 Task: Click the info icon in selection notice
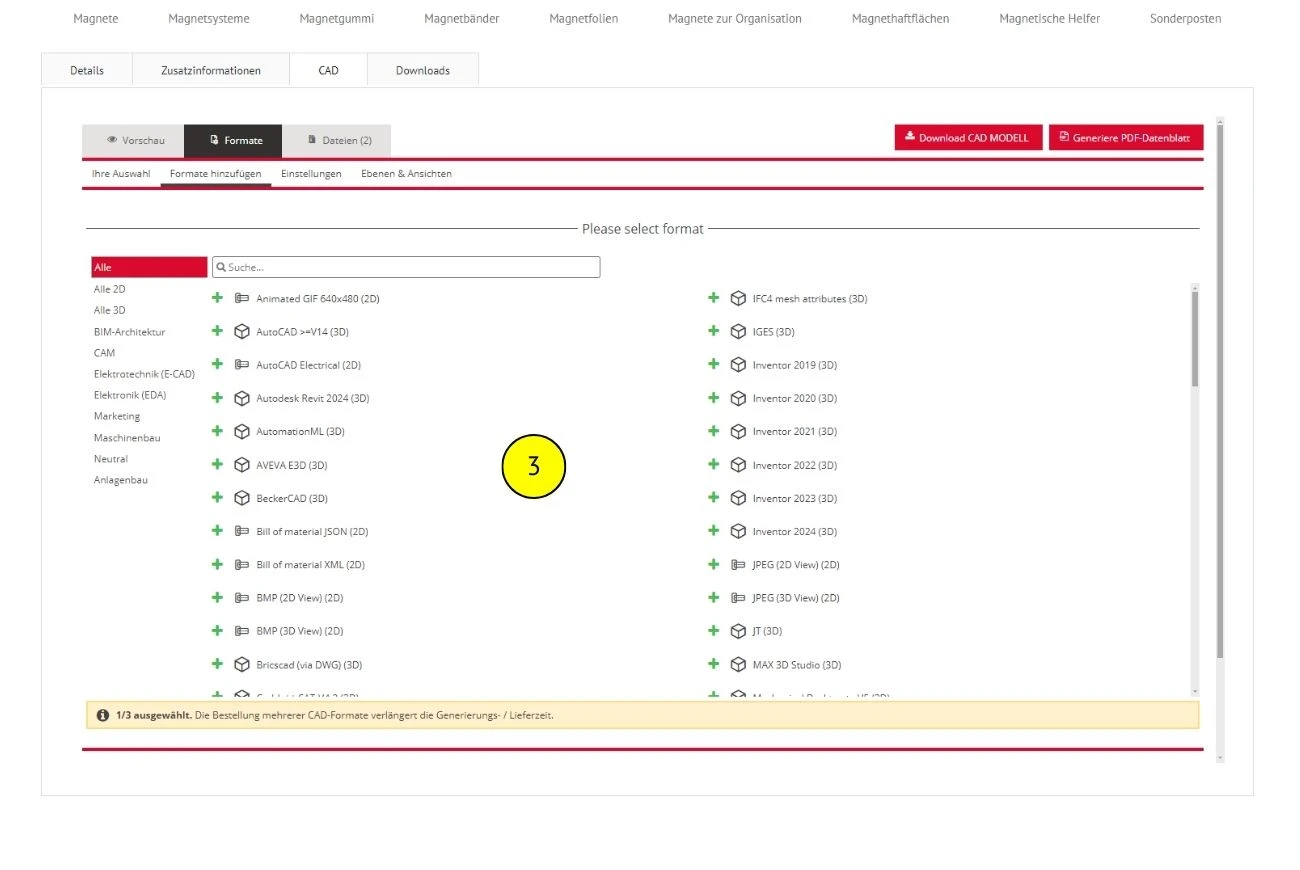click(102, 715)
